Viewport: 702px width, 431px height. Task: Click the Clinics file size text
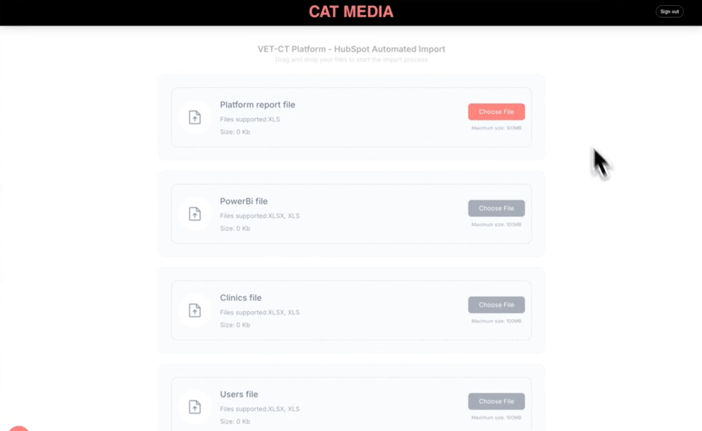click(x=235, y=325)
